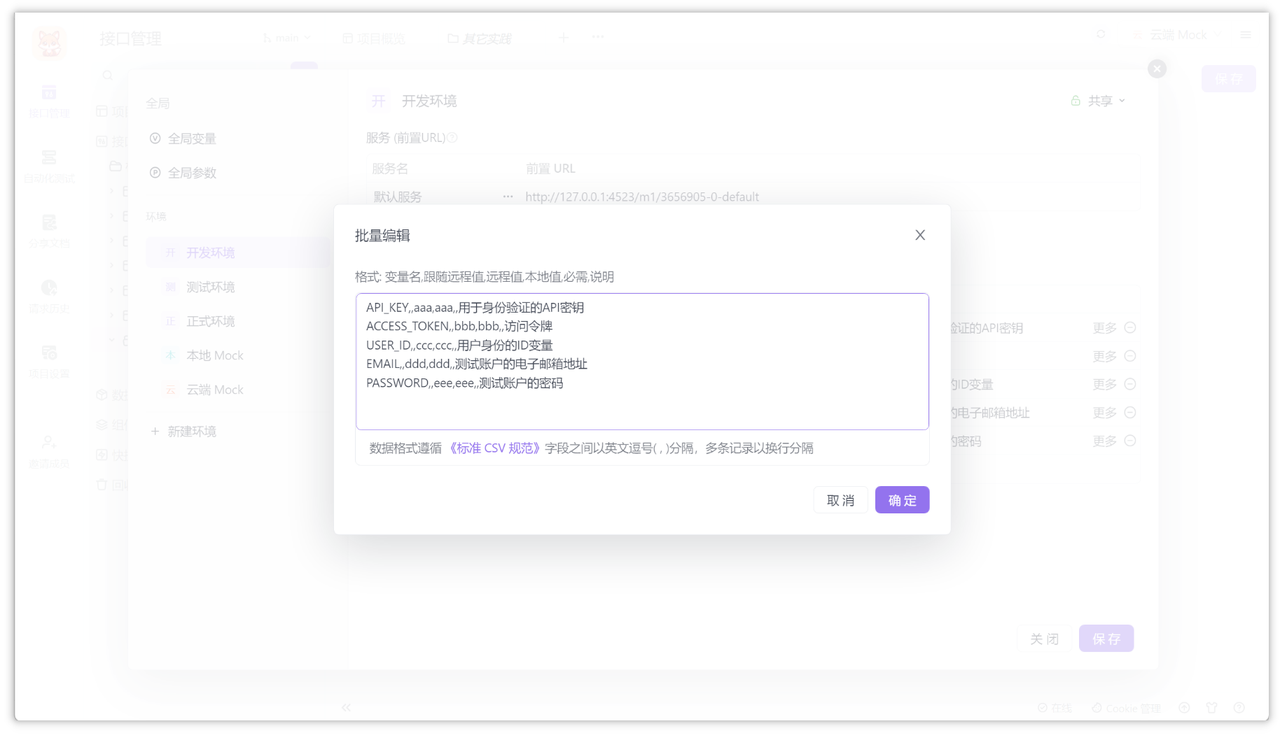1280x740 pixels.
Task: Open the 云端 Mock environment dropdown in header
Action: point(1176,35)
